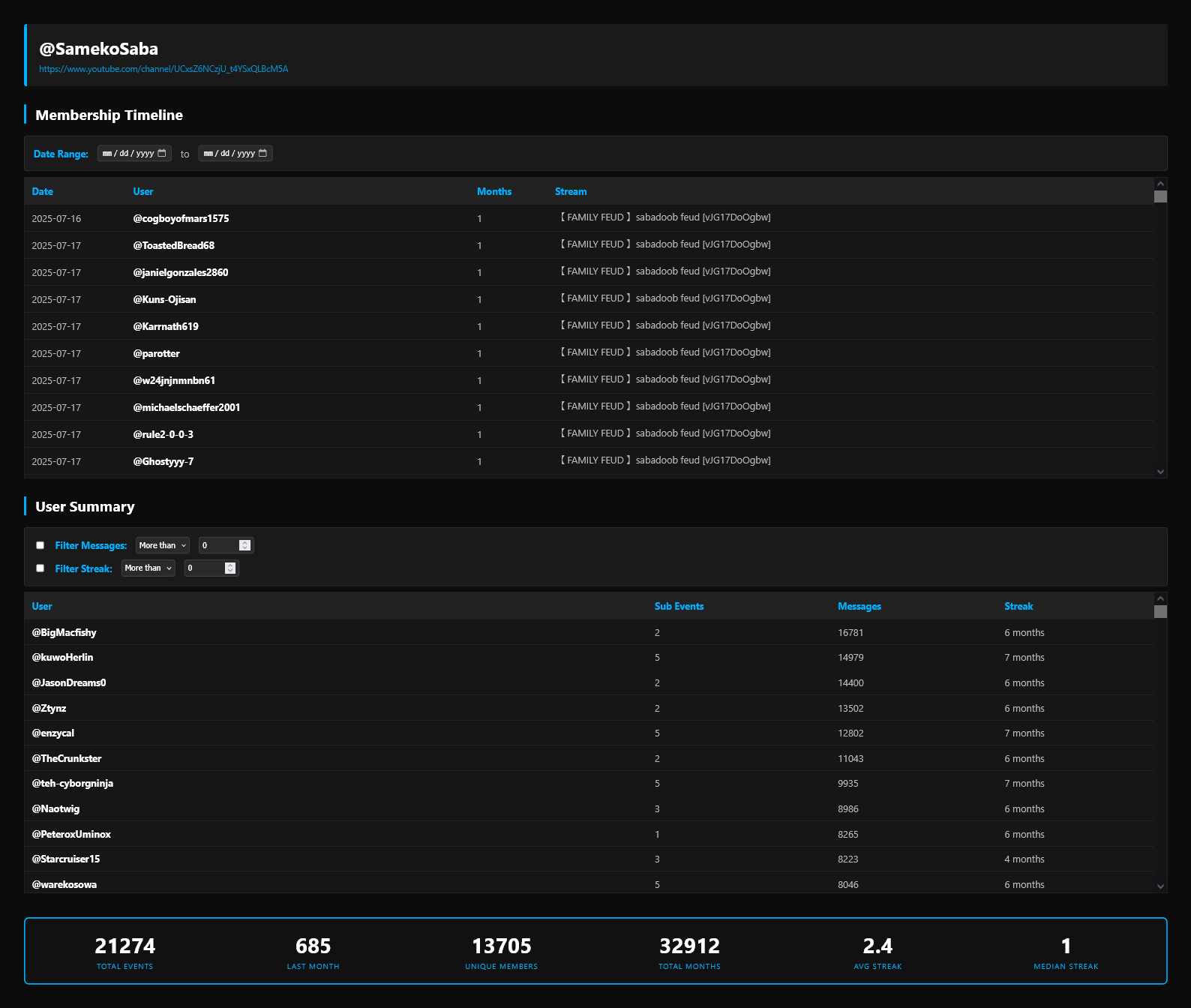
Task: Select user @janielgonzales2860 in timeline
Action: tap(180, 272)
